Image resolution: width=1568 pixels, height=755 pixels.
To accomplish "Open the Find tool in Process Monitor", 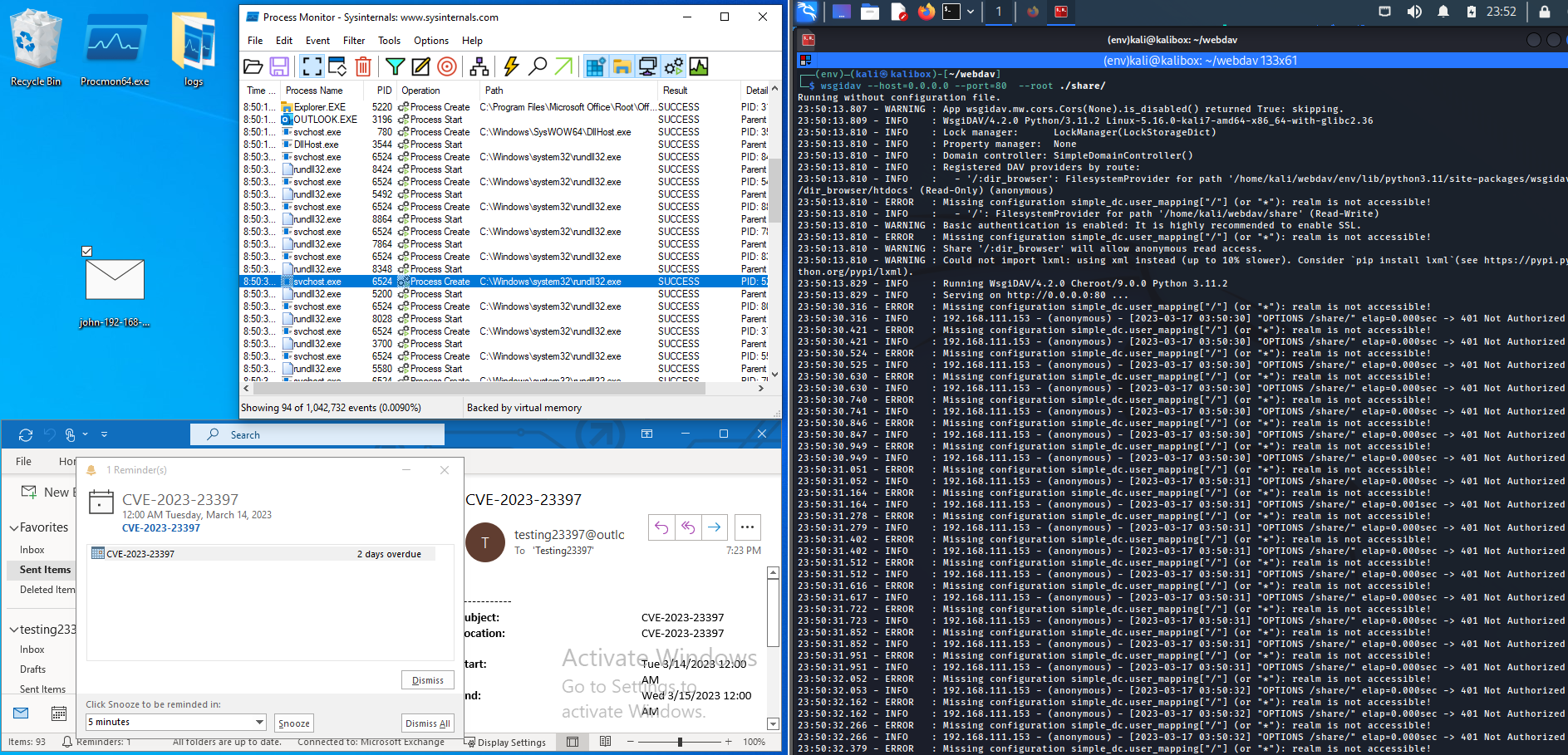I will tap(538, 66).
